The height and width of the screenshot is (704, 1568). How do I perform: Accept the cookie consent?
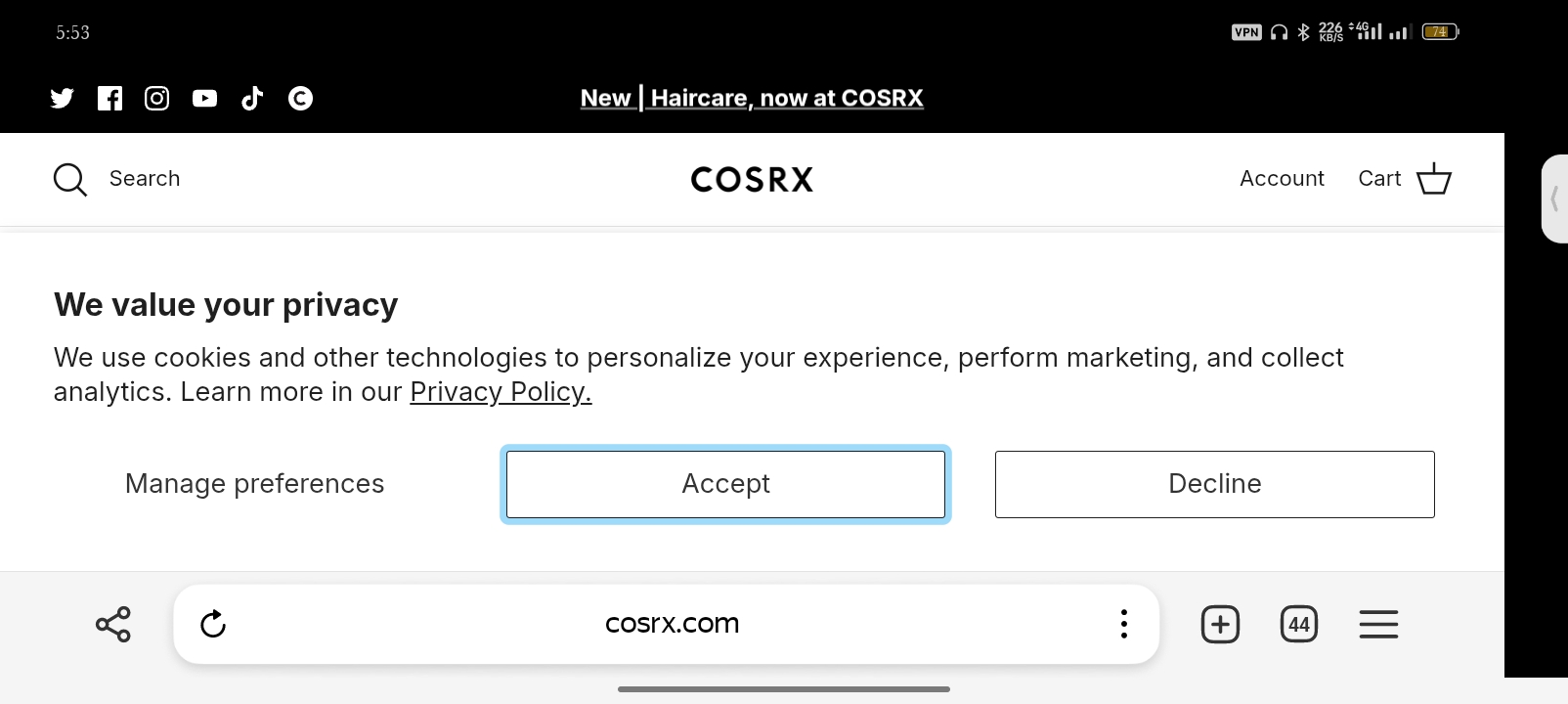[x=725, y=484]
